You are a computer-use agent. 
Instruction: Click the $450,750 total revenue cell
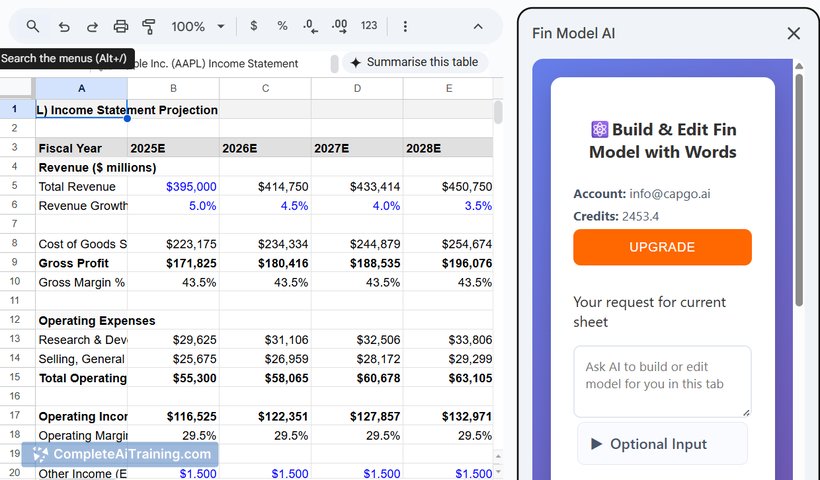pyautogui.click(x=448, y=187)
